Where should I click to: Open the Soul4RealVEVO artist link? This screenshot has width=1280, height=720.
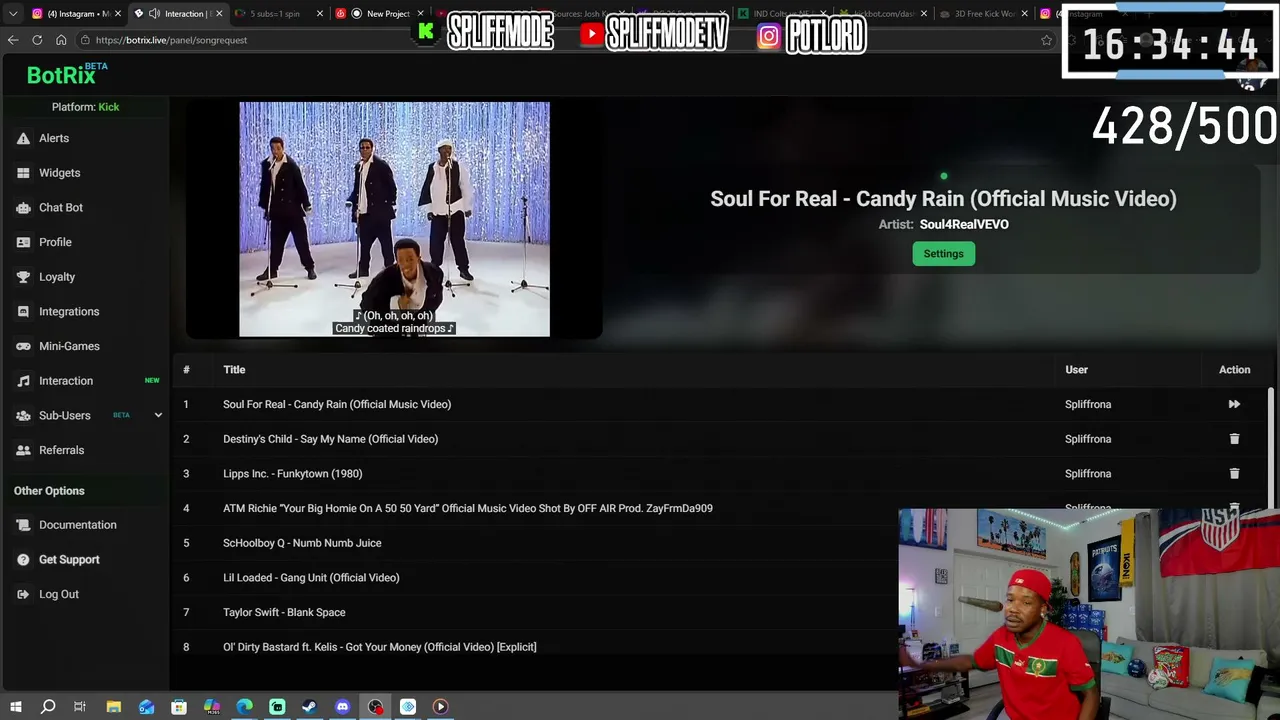pyautogui.click(x=964, y=224)
